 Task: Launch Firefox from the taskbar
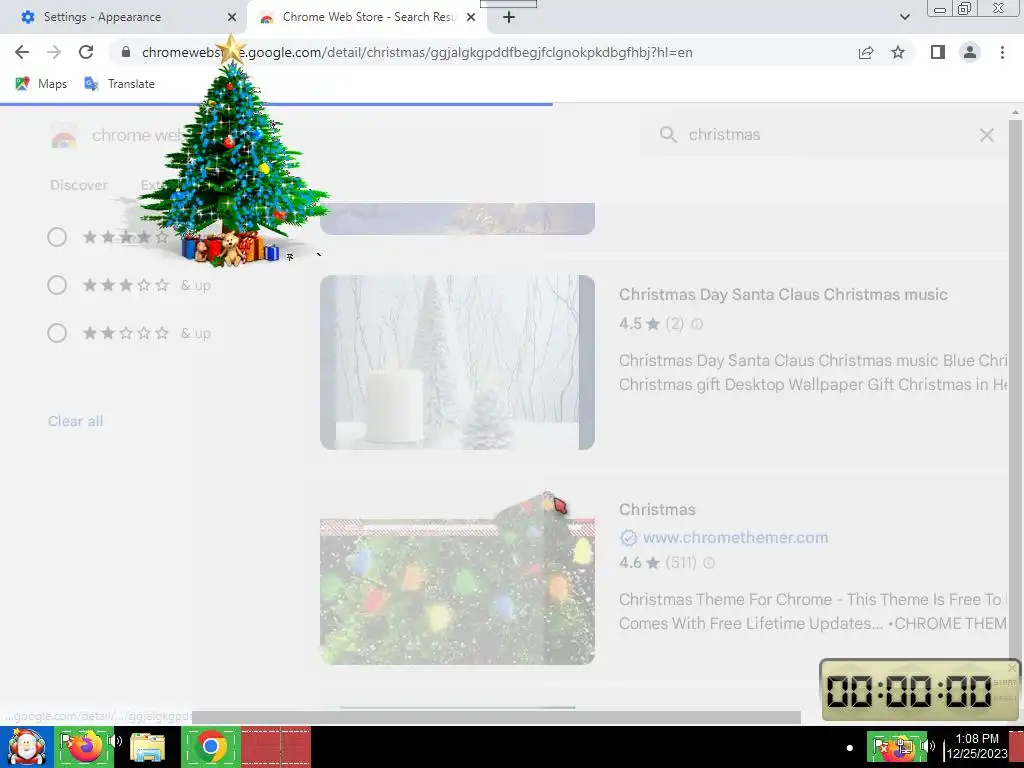coord(84,746)
